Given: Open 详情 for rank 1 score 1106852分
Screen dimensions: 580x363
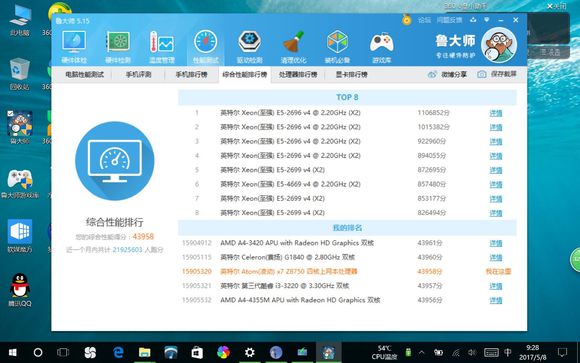Looking at the screenshot, I should pos(496,113).
